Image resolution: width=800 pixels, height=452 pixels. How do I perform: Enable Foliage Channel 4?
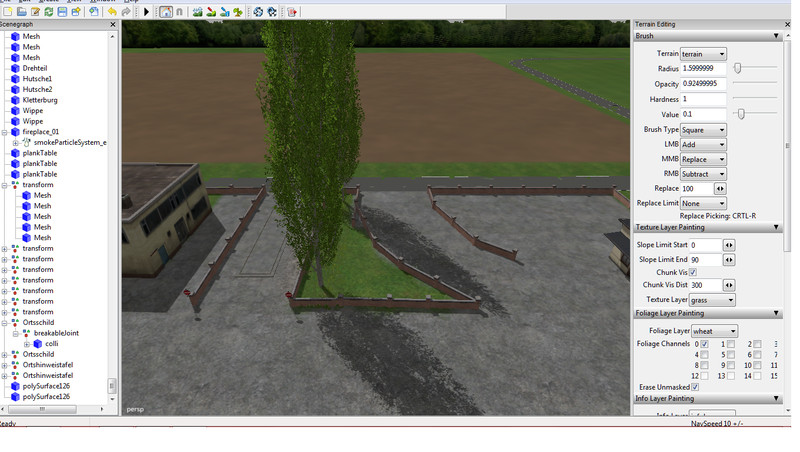click(x=704, y=355)
